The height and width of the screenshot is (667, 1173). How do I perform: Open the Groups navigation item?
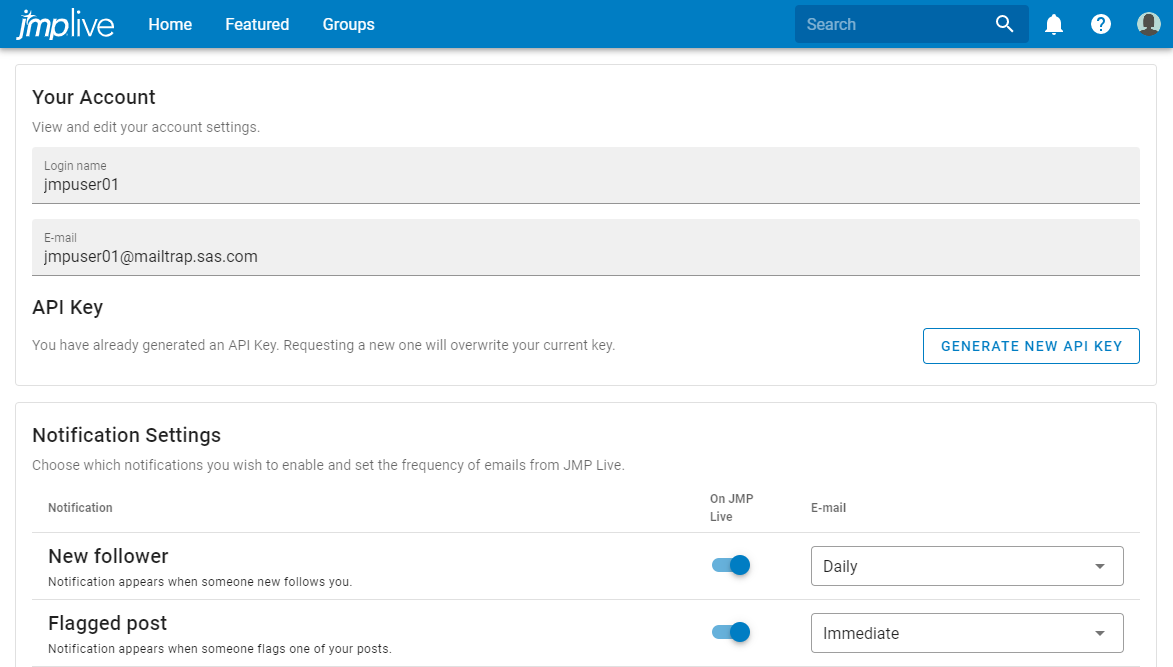[348, 24]
